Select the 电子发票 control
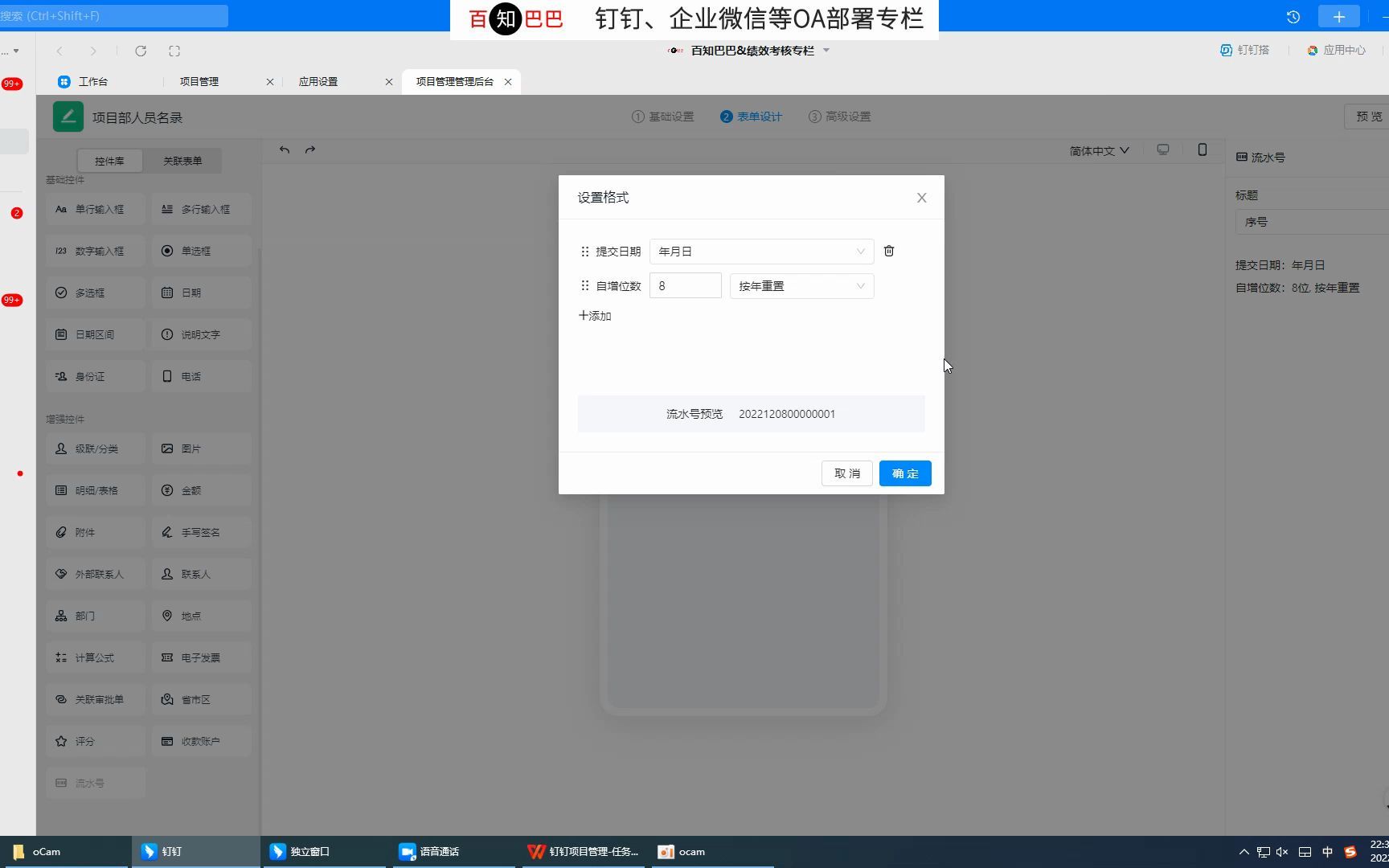The height and width of the screenshot is (868, 1389). coord(202,657)
